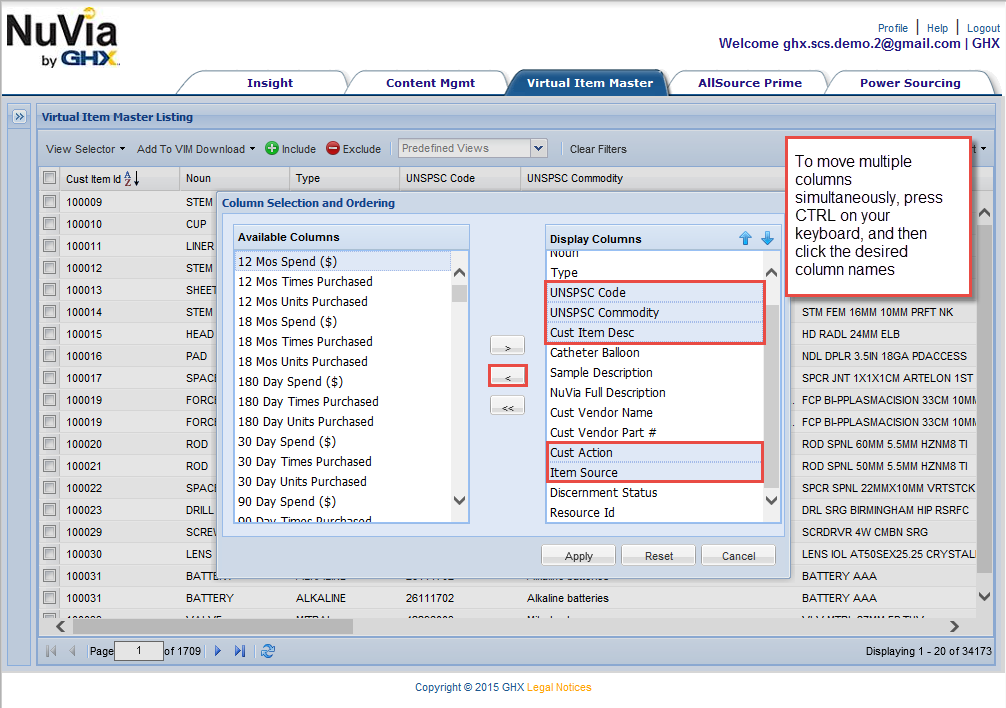Remove all columns with the << button

pos(507,406)
